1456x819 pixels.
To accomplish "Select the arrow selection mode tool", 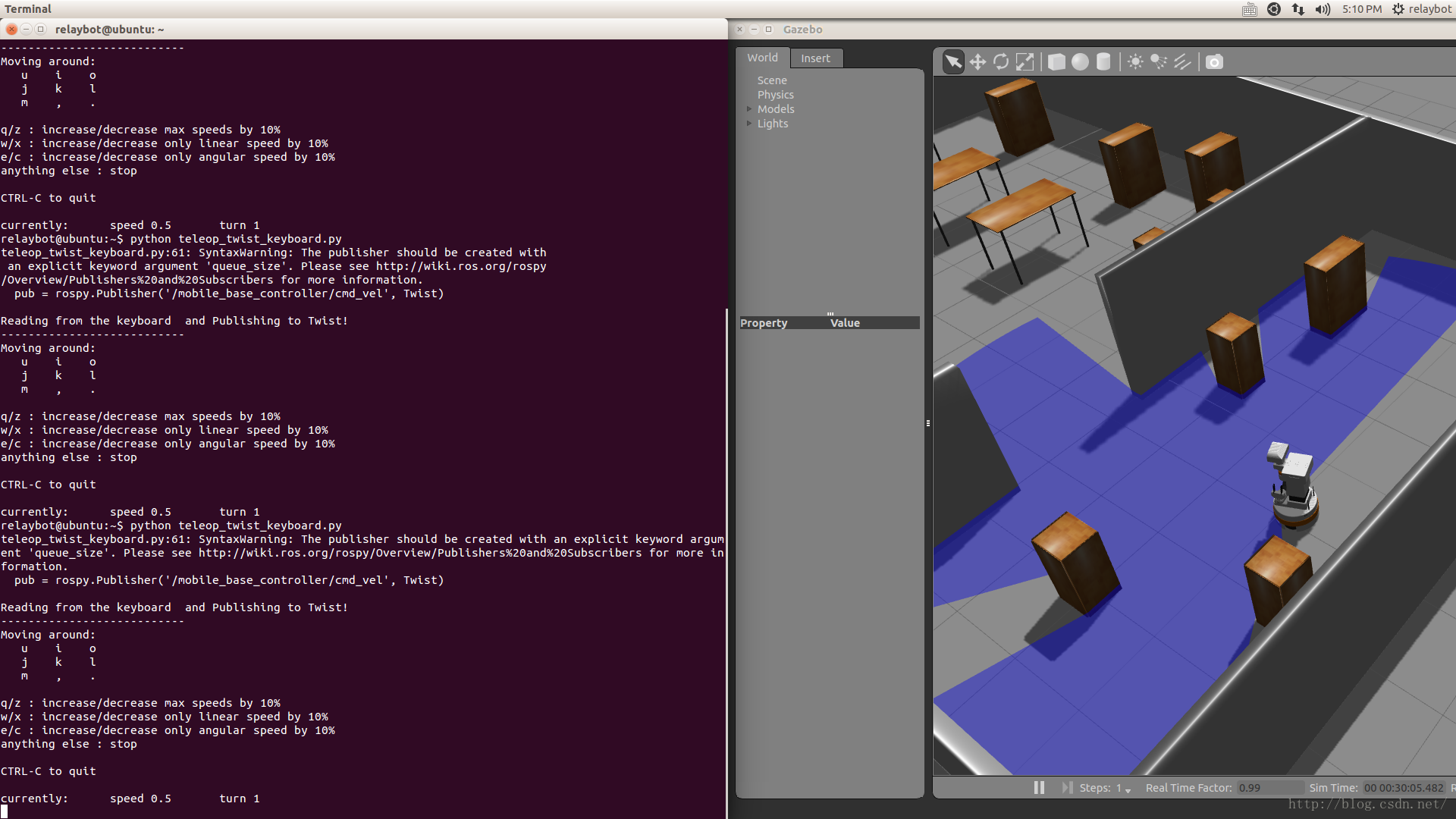I will (953, 61).
